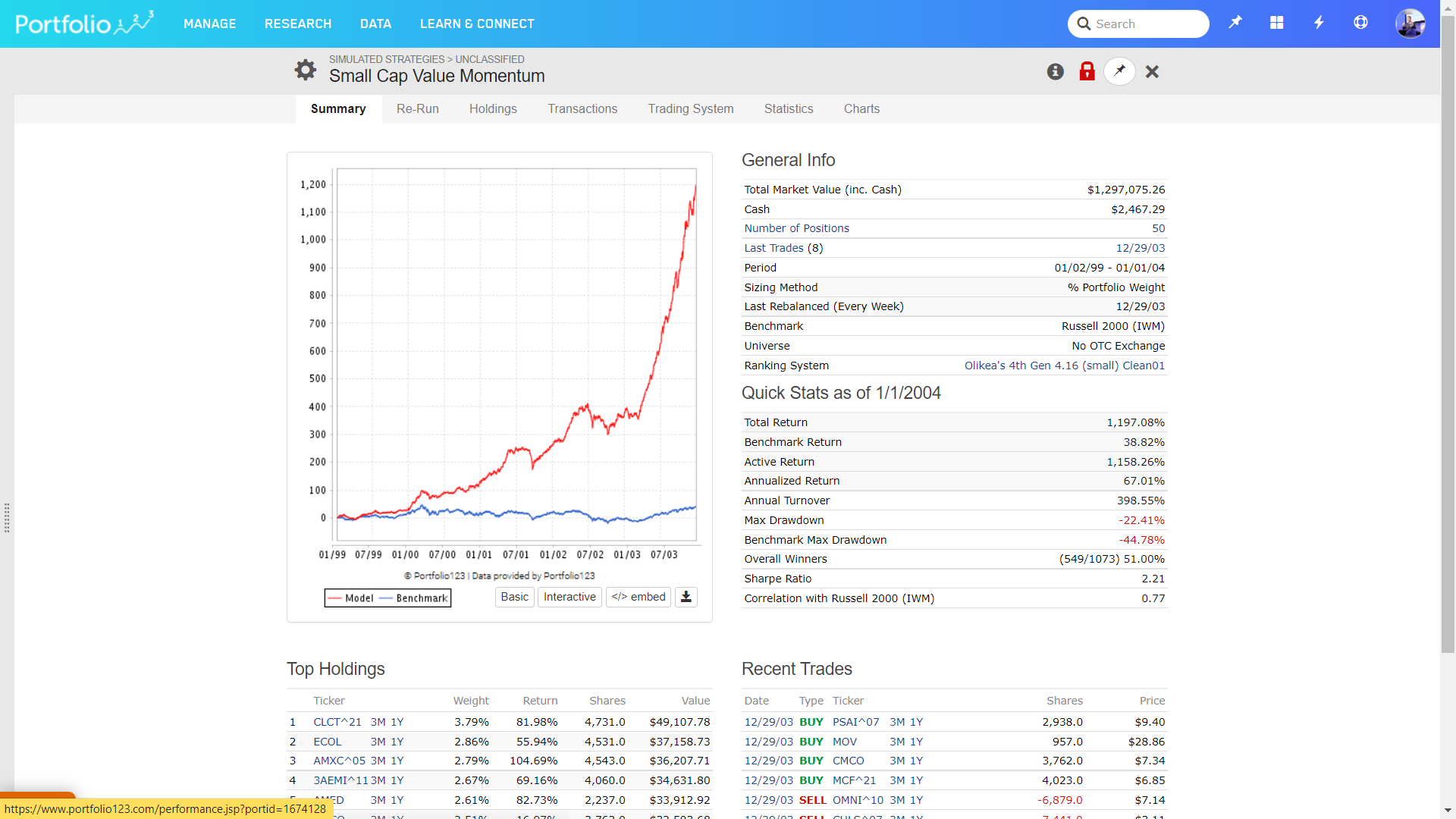Click the help lifebuoy icon
The image size is (1456, 819).
[x=1360, y=23]
